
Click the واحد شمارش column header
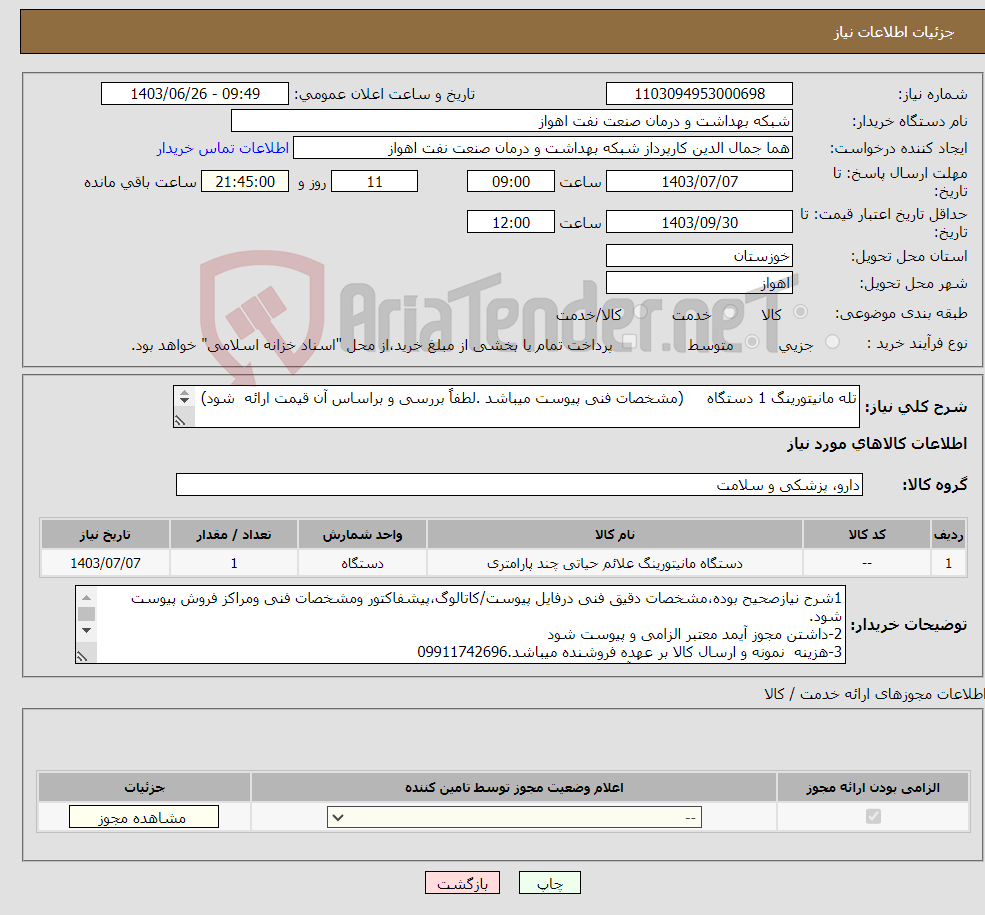362,534
